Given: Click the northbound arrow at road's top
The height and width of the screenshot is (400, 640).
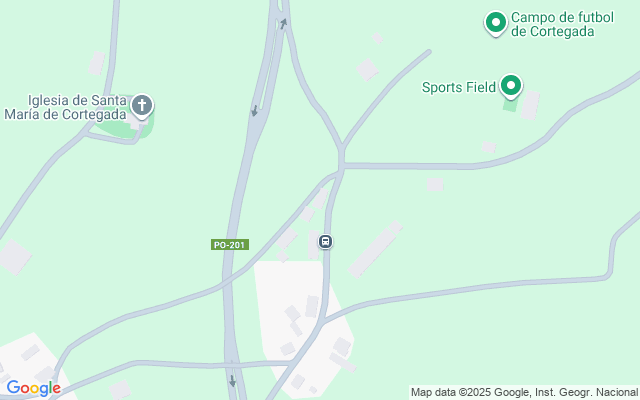Looking at the screenshot, I should [284, 23].
